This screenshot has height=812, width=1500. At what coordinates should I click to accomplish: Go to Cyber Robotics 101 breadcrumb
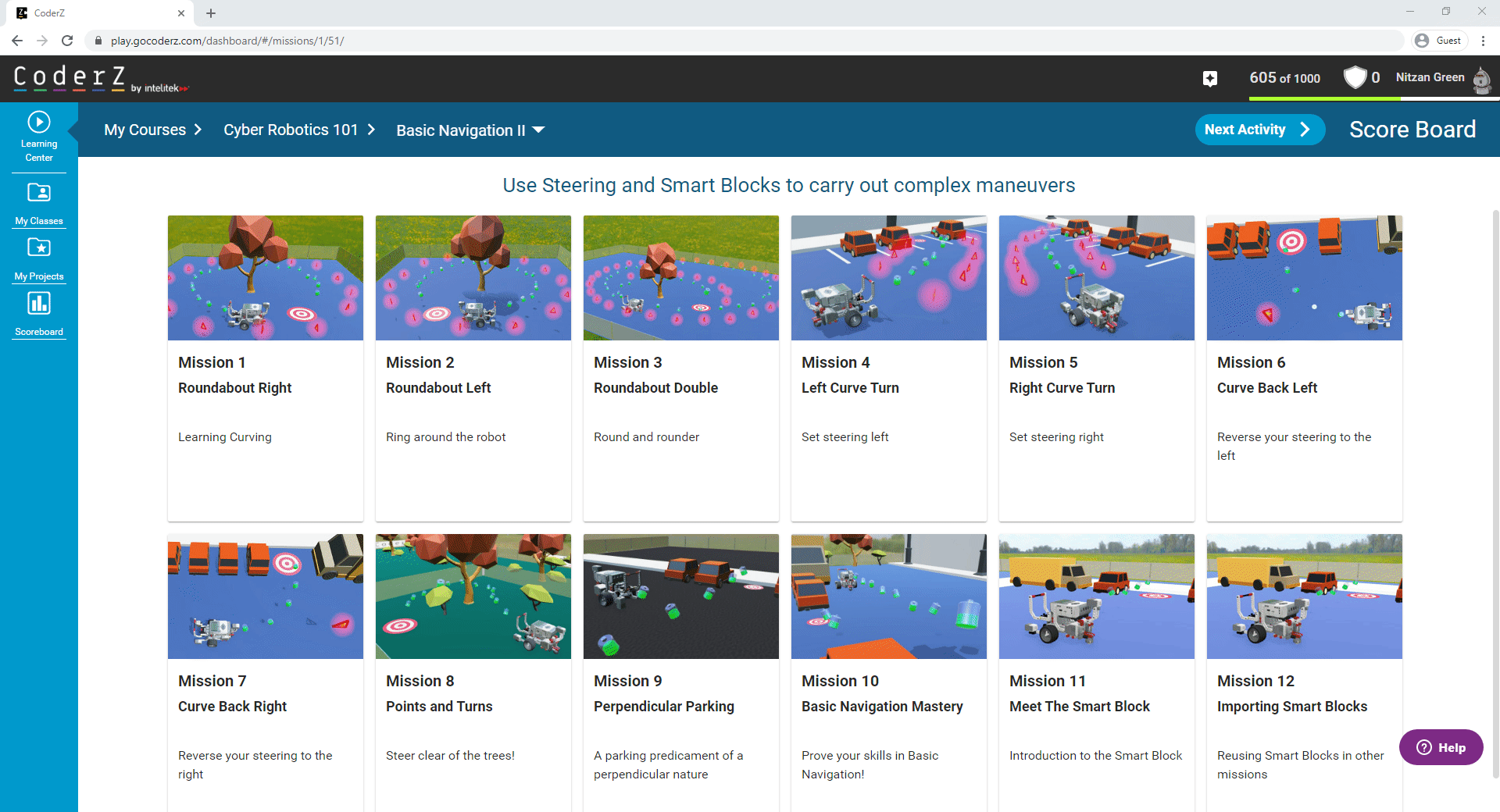pyautogui.click(x=291, y=130)
